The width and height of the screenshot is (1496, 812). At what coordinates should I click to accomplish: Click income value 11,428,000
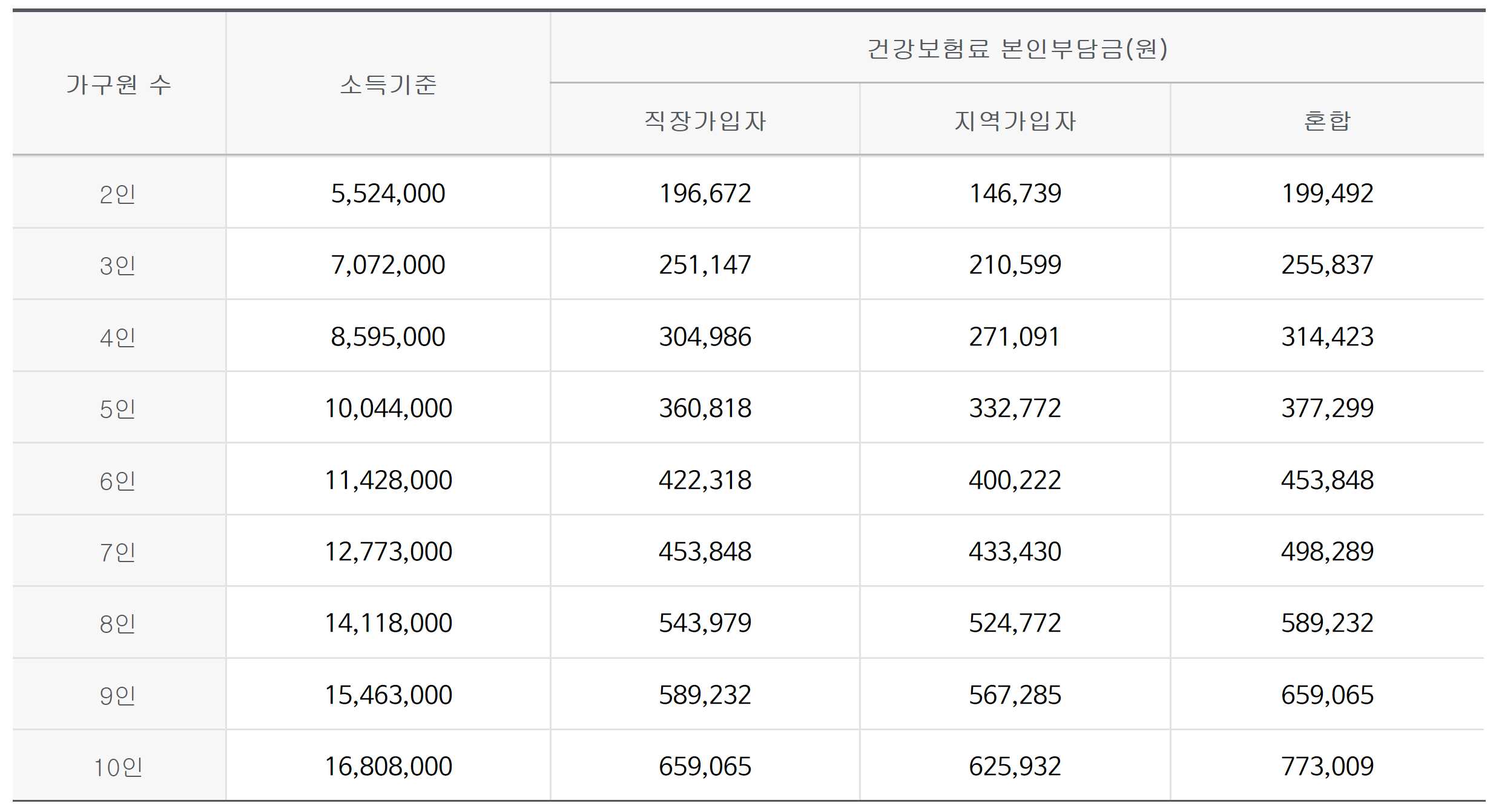[x=388, y=480]
